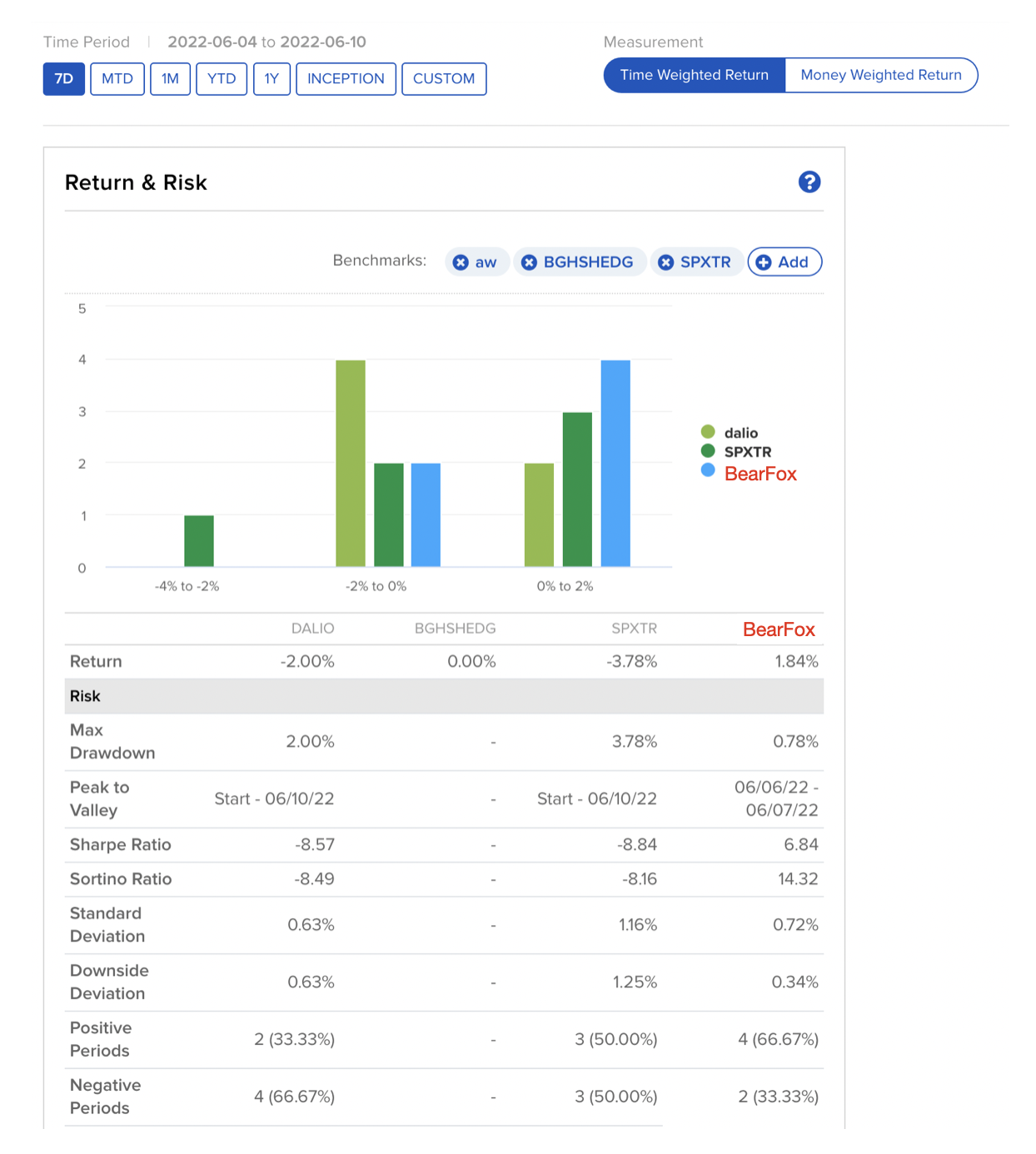Switch to YTD time period
This screenshot has height=1154, width=1036.
(222, 79)
